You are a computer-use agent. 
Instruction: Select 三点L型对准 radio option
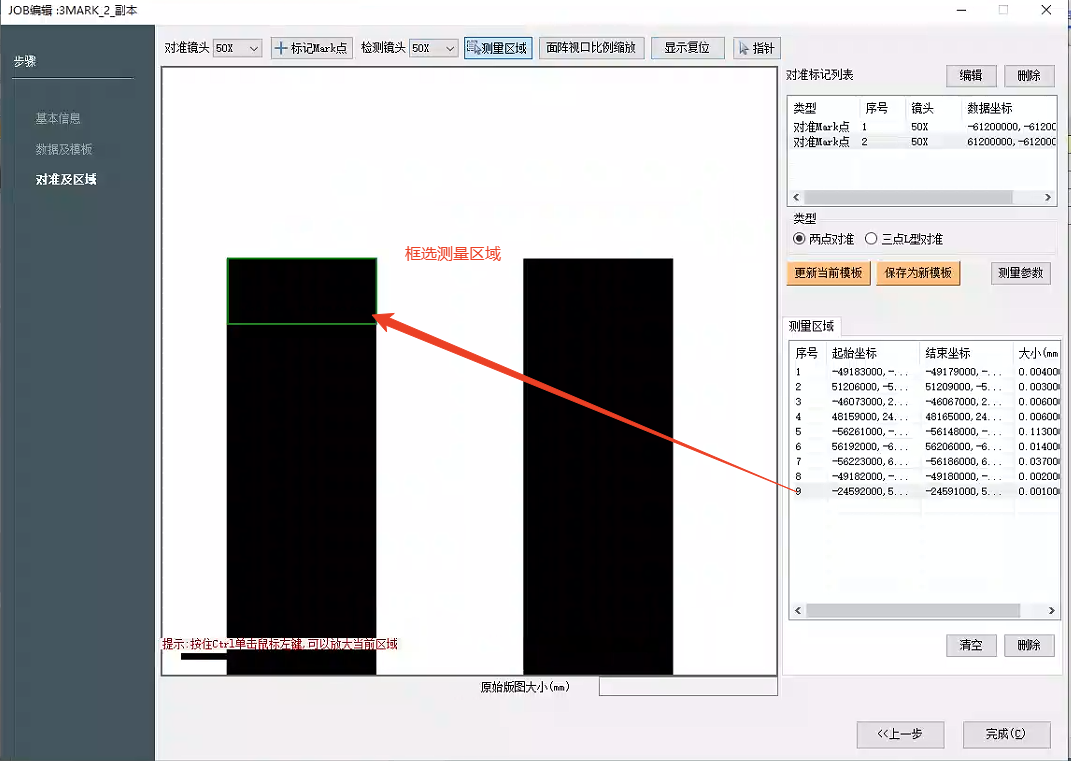(x=871, y=239)
